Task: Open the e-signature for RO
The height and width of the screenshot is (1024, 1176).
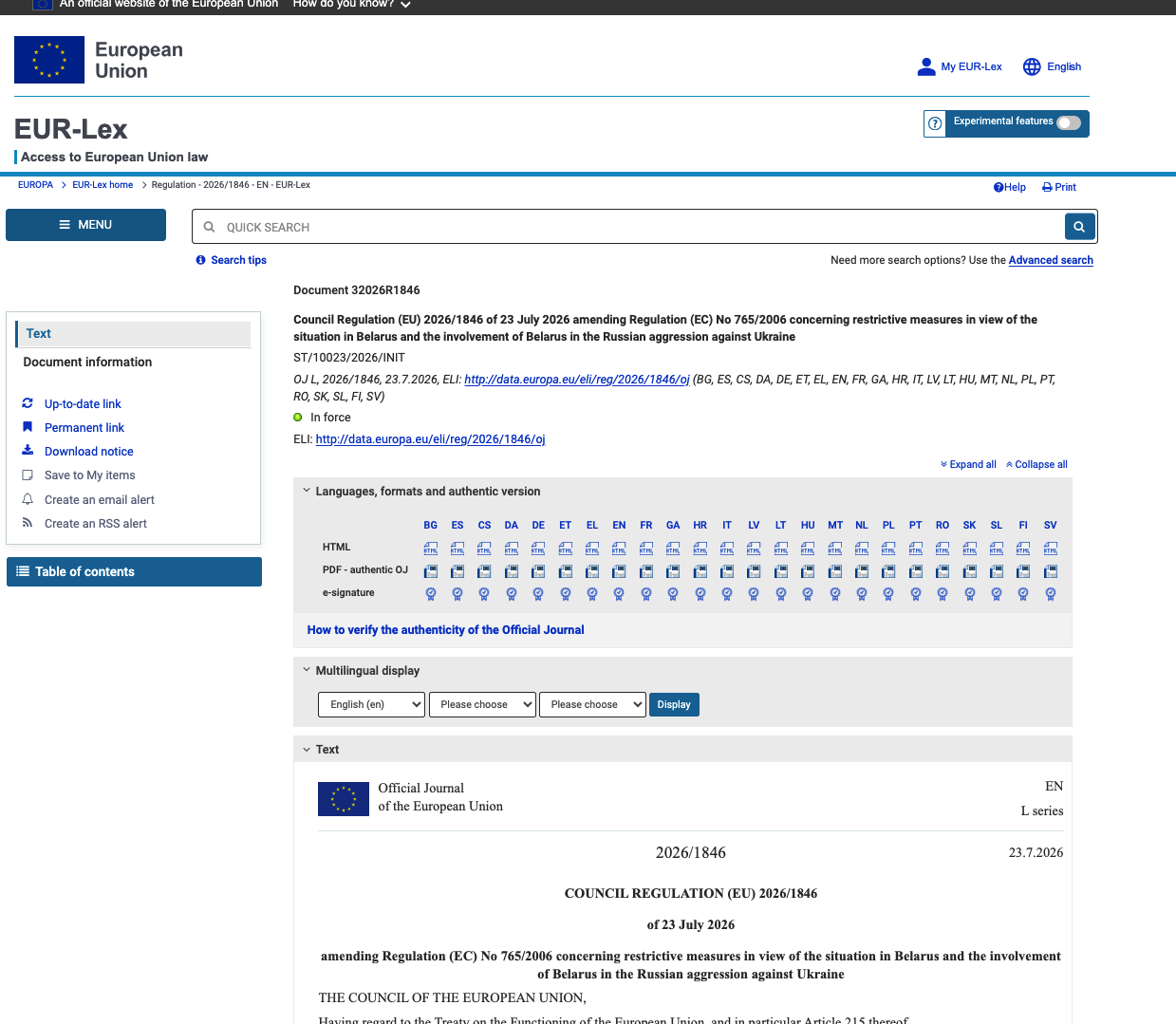Action: pos(943,594)
